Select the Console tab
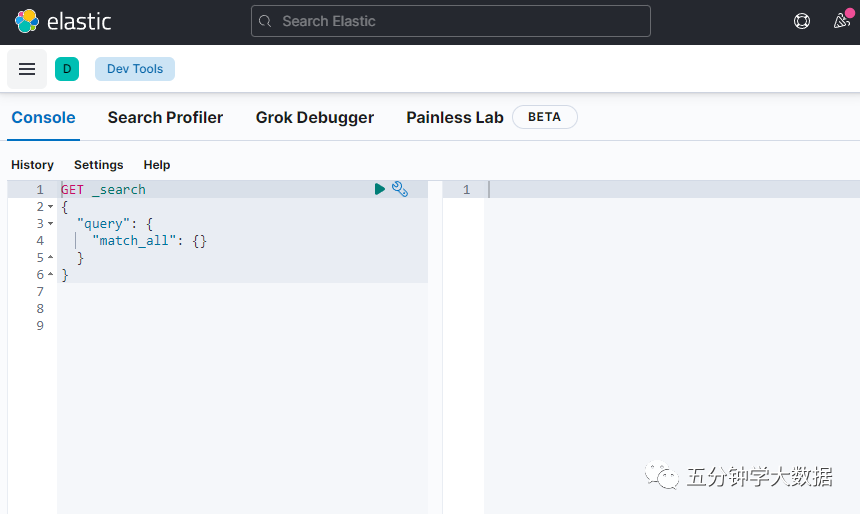860x514 pixels. point(43,118)
